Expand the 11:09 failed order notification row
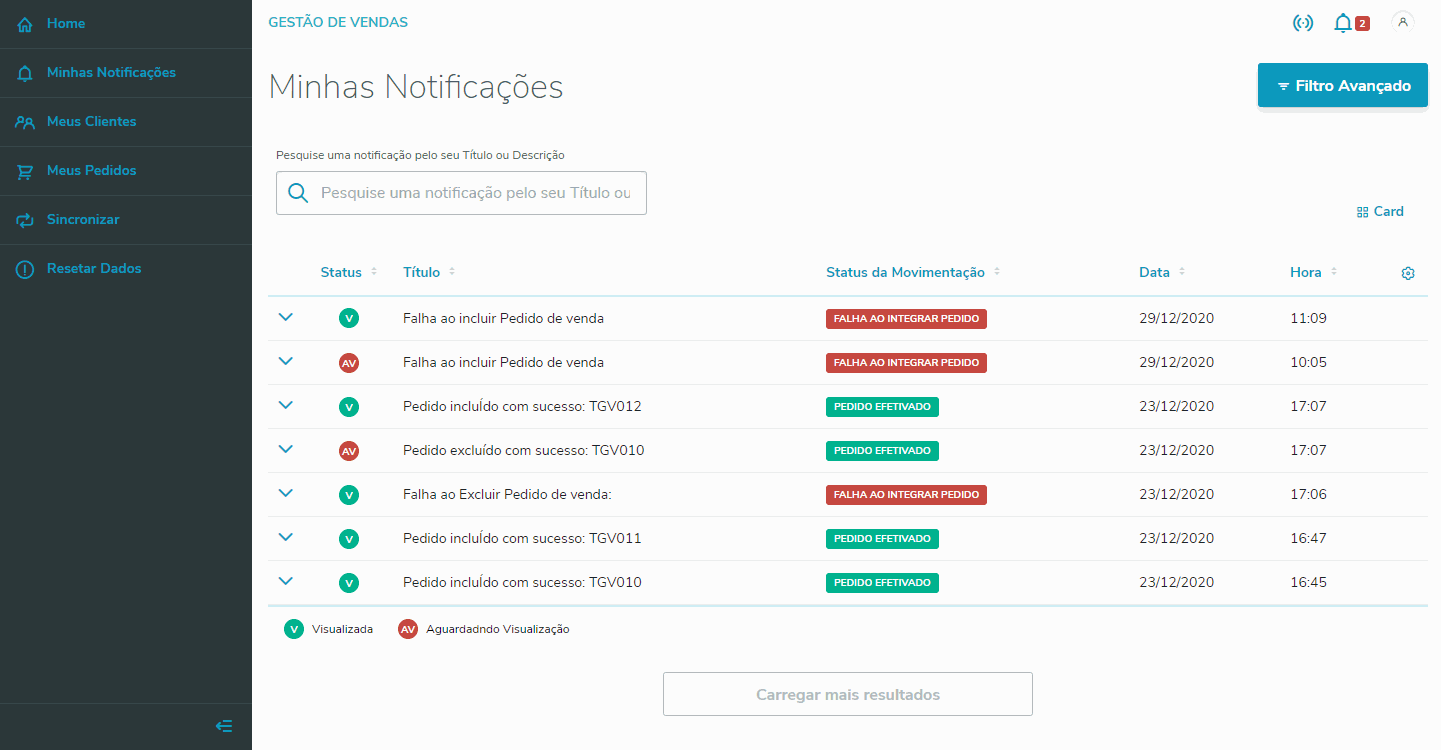1441x750 pixels. point(286,317)
